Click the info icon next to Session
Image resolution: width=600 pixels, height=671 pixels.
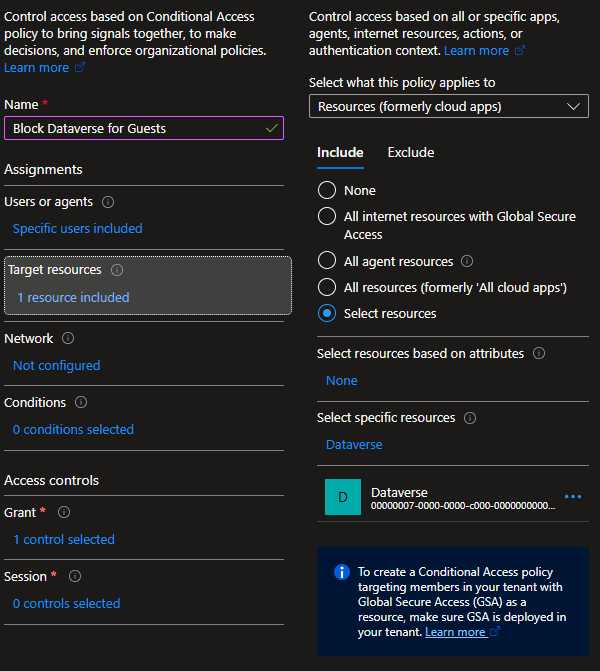click(x=75, y=576)
